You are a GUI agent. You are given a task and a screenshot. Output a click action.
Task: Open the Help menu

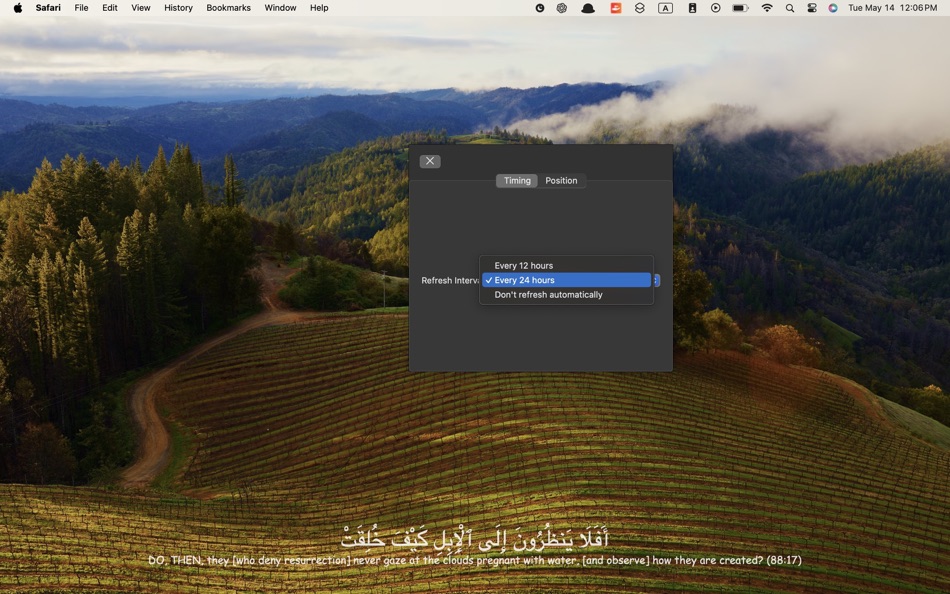coord(319,8)
